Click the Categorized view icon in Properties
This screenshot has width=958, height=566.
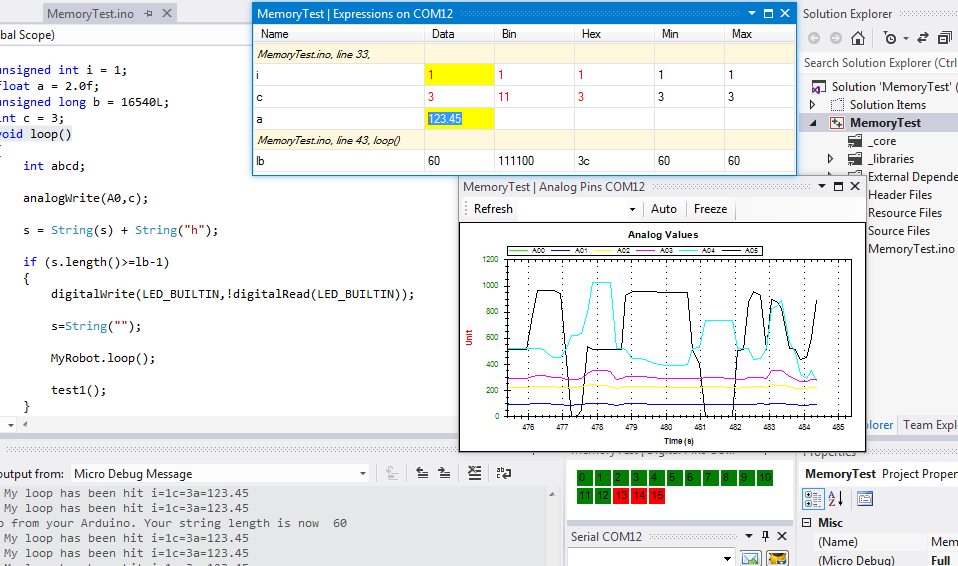813,499
